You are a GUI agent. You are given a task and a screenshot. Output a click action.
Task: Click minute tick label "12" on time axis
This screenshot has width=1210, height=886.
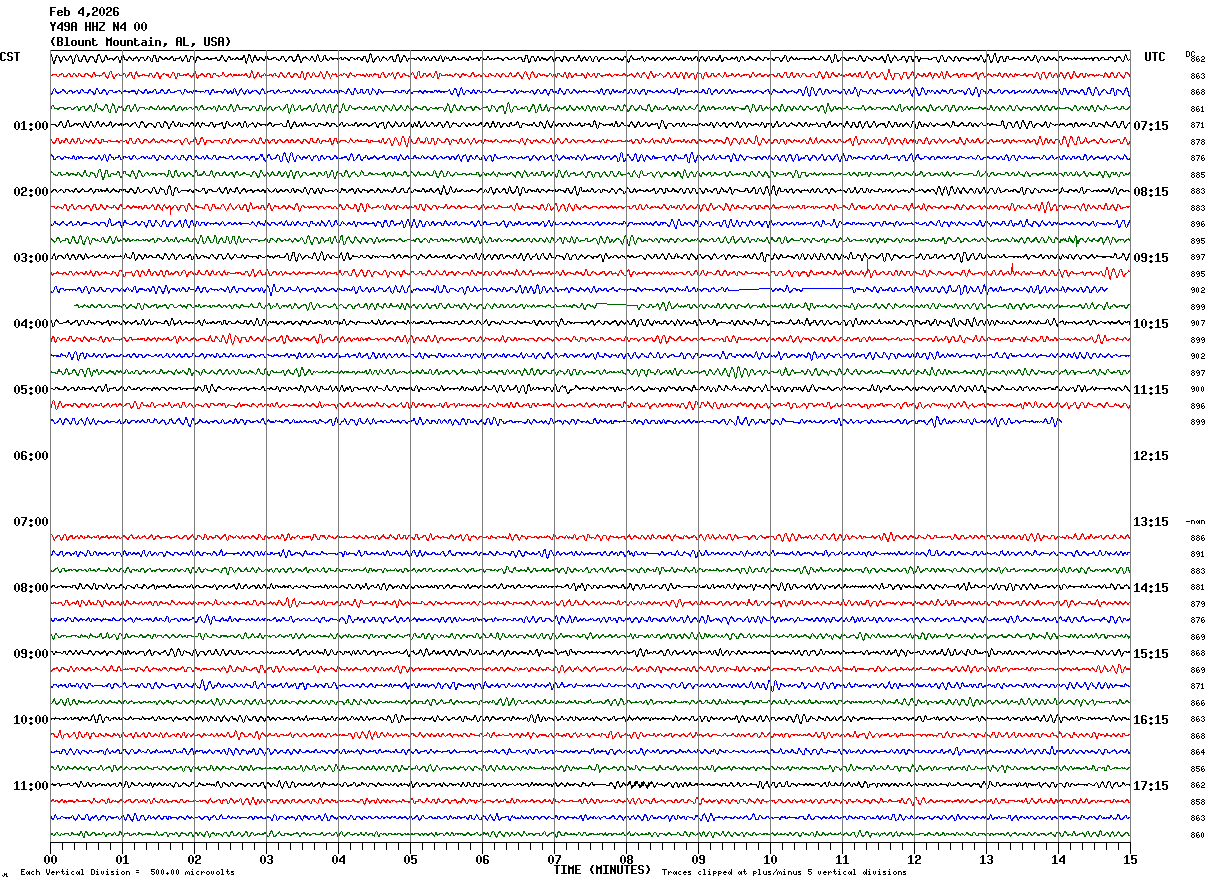[x=914, y=859]
